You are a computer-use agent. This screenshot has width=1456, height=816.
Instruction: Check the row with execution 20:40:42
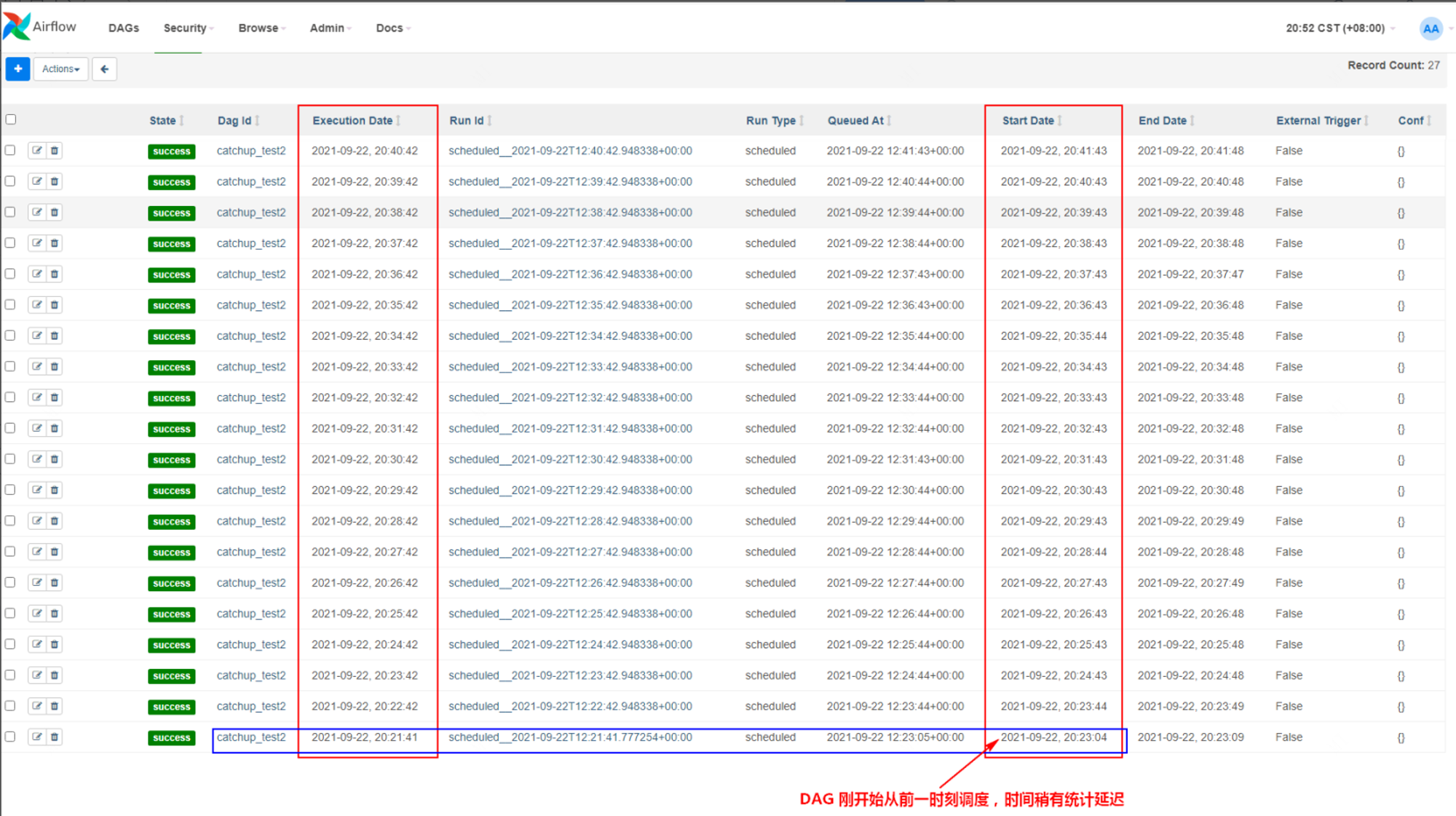click(10, 150)
